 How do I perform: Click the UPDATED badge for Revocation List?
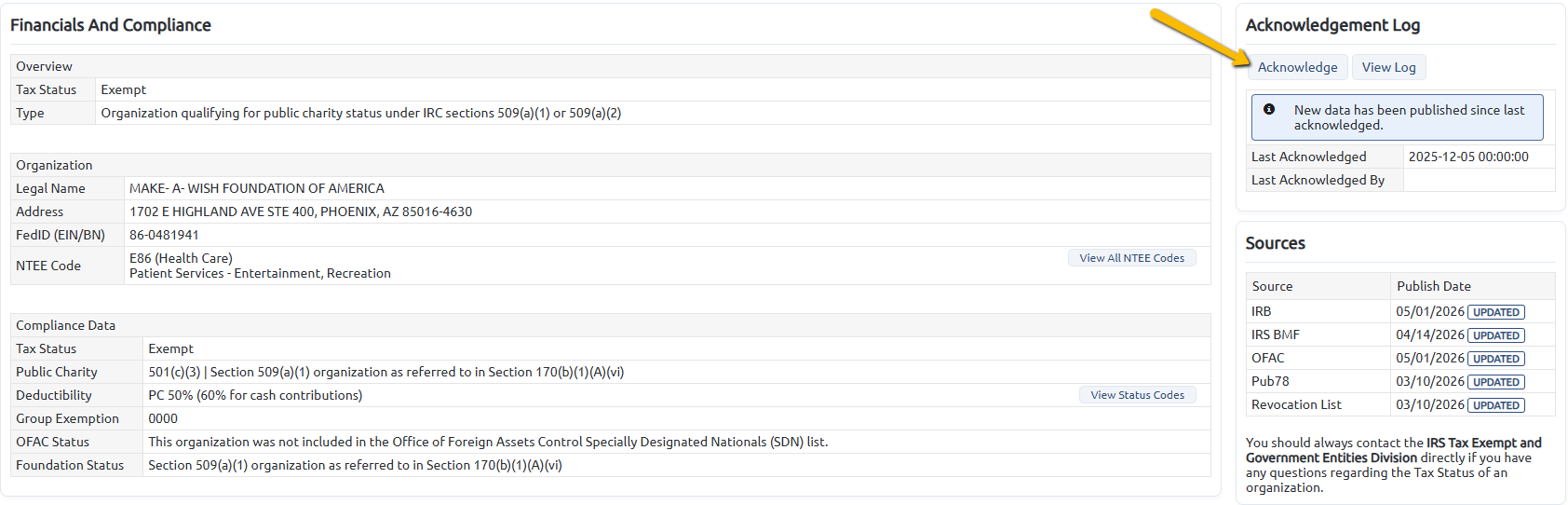[x=1496, y=405]
